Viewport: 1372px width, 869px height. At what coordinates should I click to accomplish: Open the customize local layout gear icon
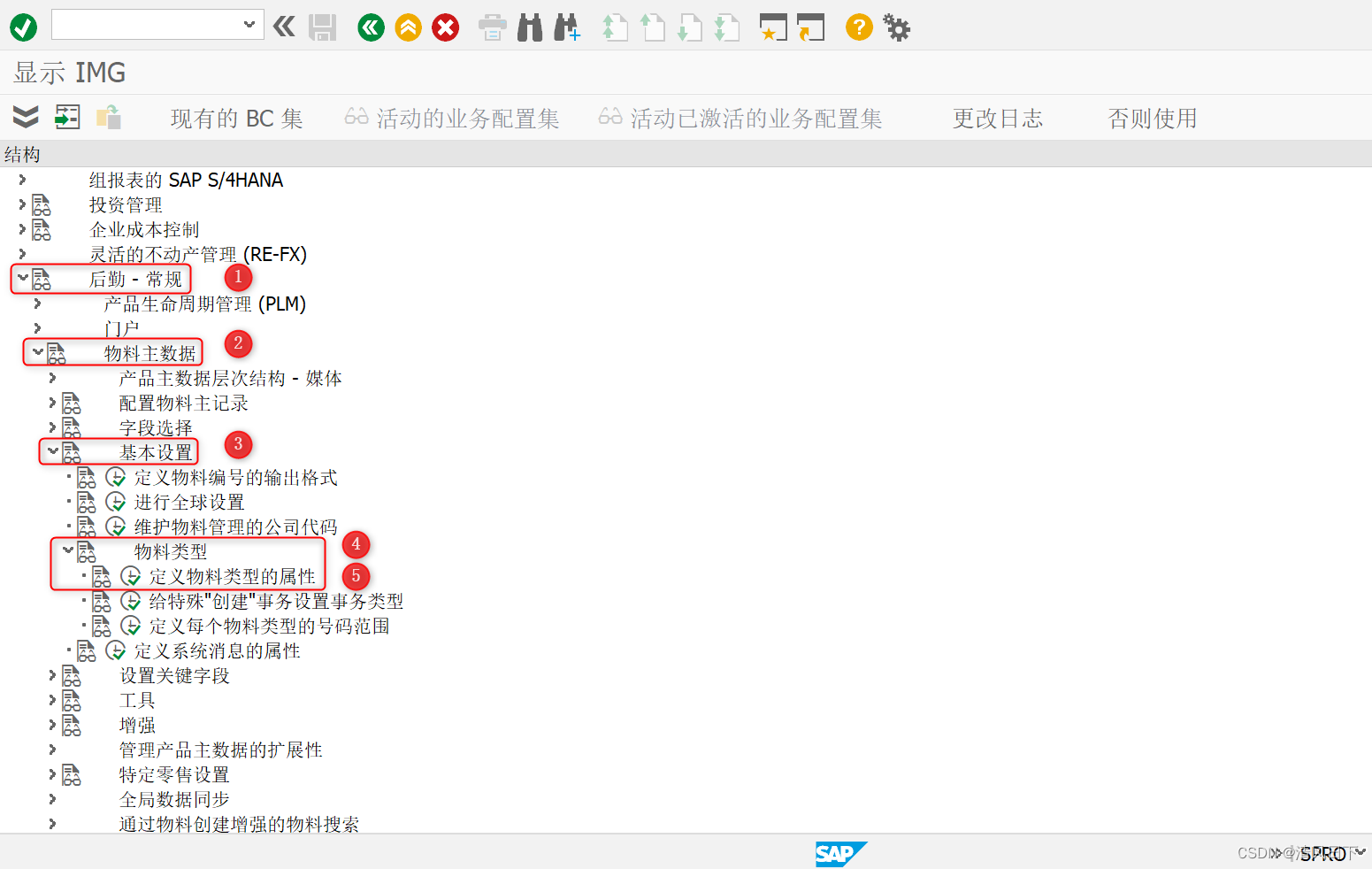(896, 27)
